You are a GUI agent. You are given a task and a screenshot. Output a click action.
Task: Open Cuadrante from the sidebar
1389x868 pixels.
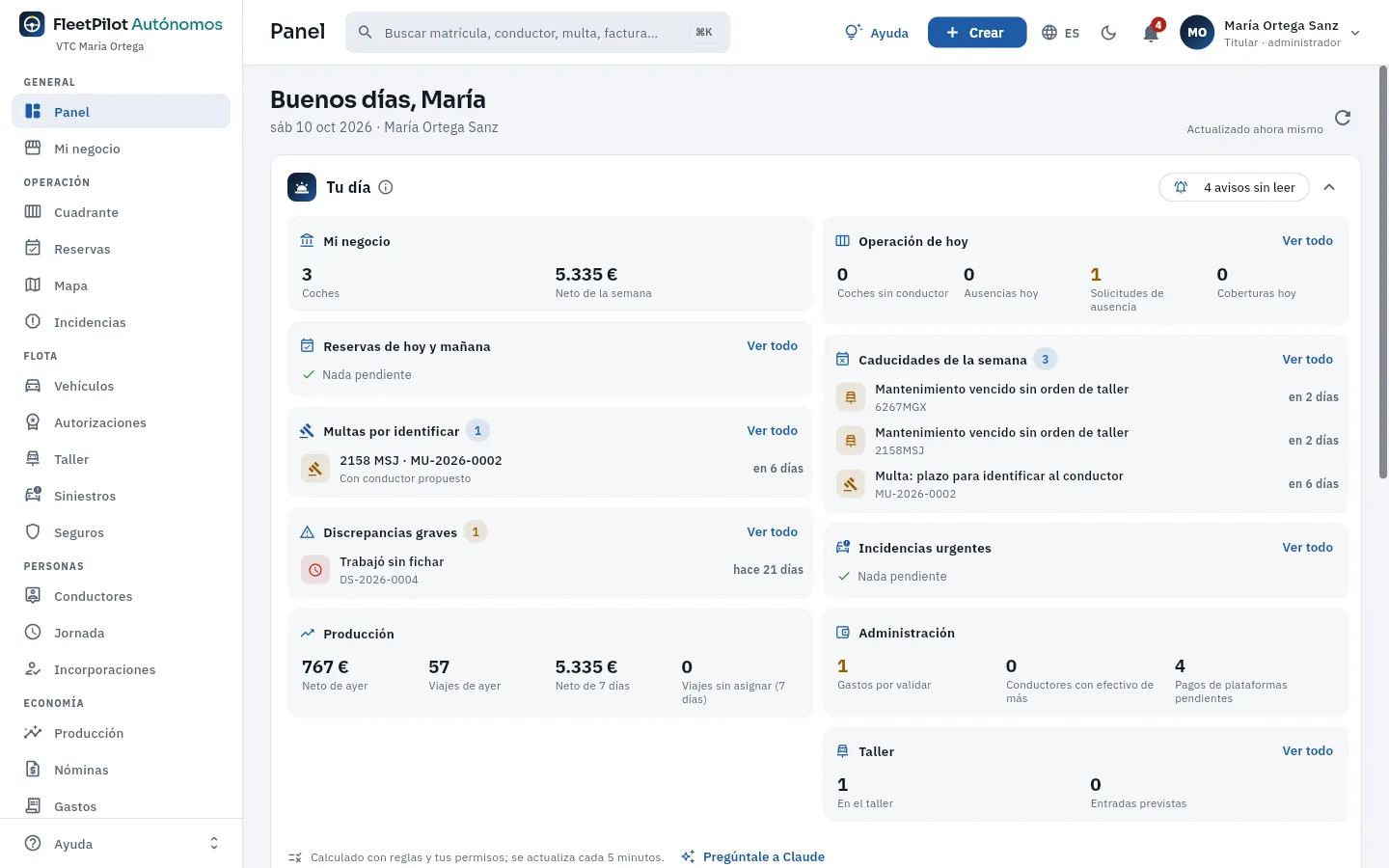(122, 212)
